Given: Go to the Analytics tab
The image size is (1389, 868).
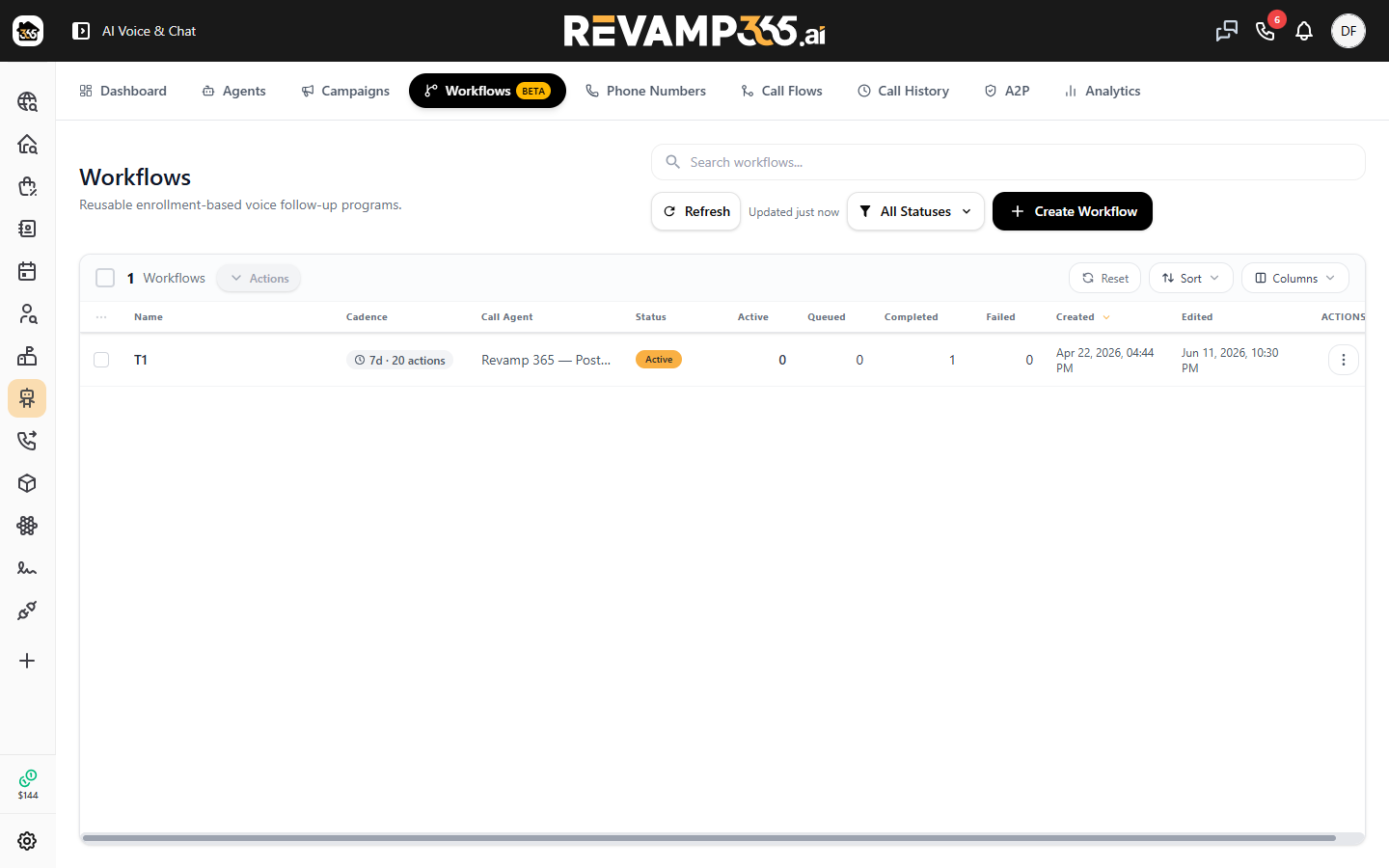Looking at the screenshot, I should click(1103, 91).
